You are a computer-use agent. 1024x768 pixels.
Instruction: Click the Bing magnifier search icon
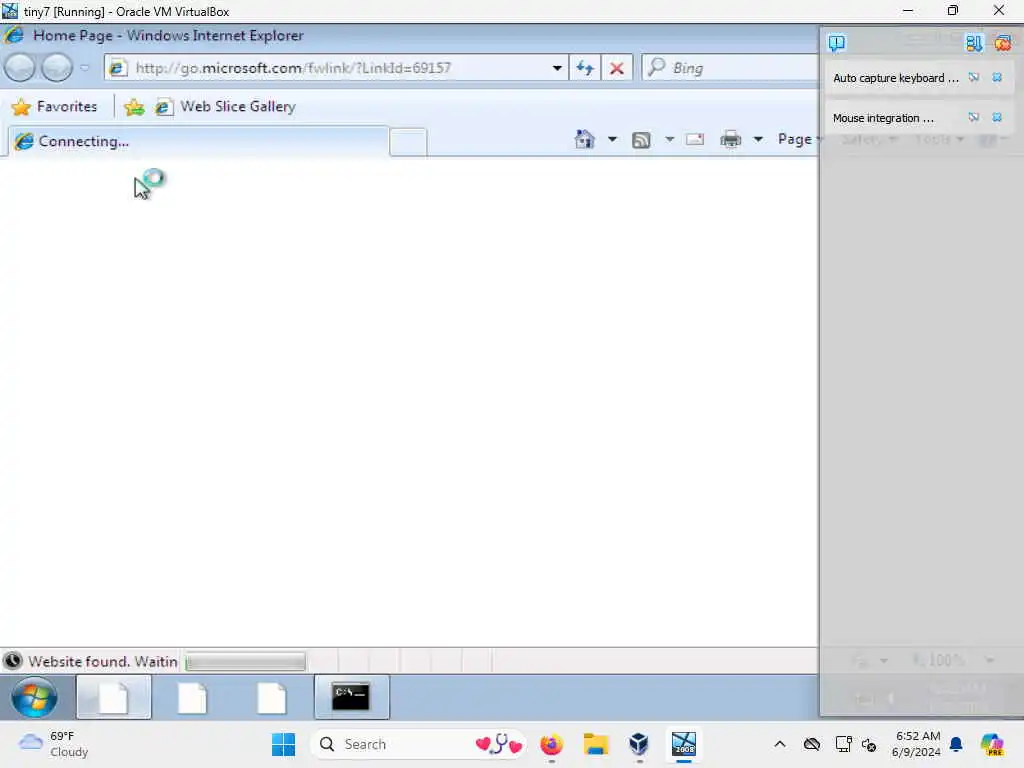(x=656, y=67)
